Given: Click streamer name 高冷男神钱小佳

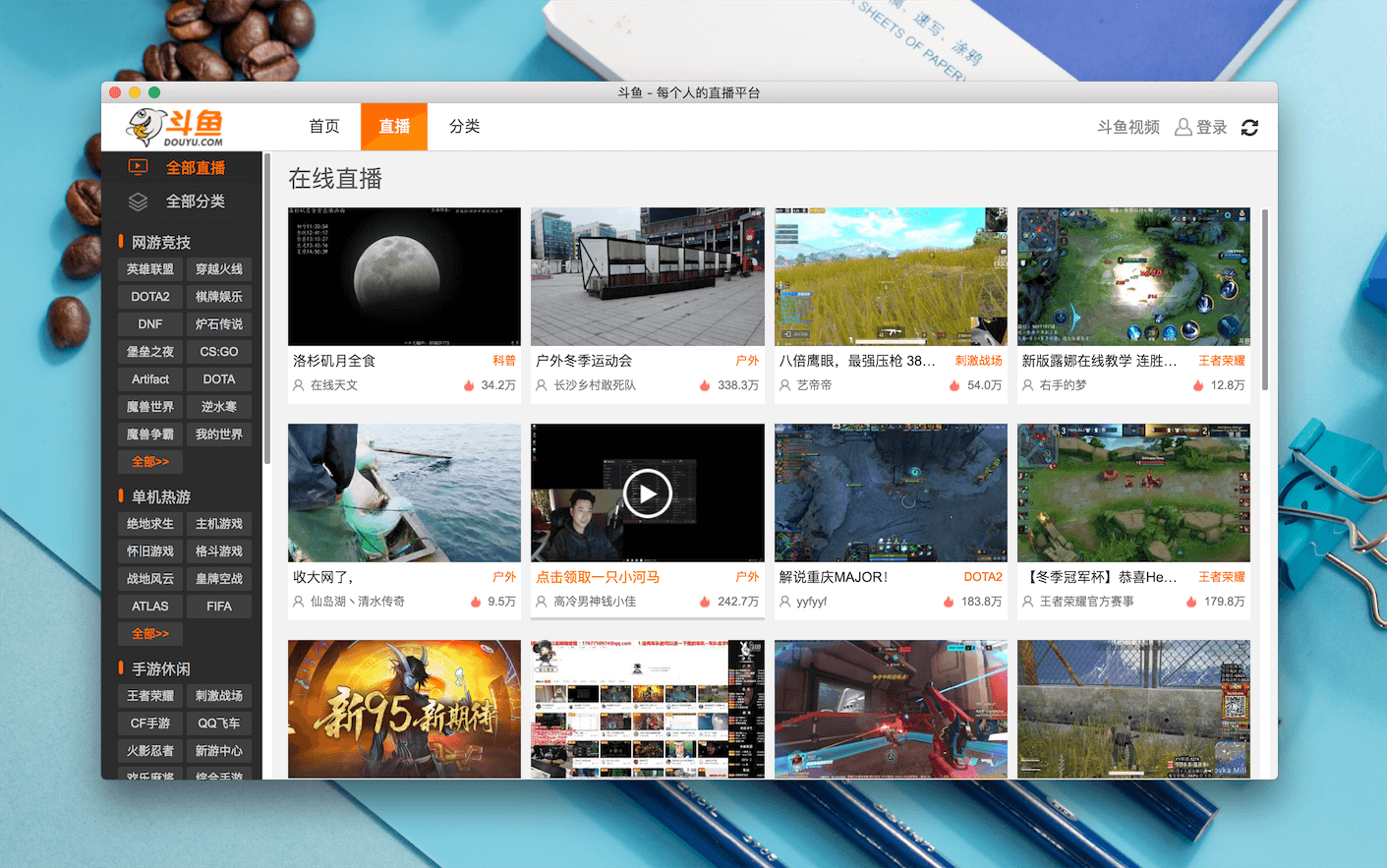Looking at the screenshot, I should pos(595,602).
